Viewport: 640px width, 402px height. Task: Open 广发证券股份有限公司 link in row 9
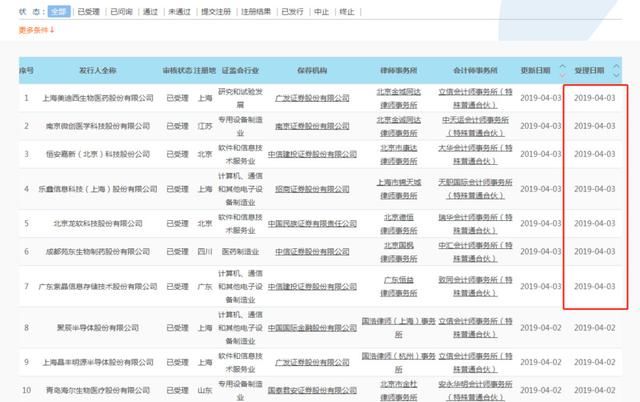(312, 362)
